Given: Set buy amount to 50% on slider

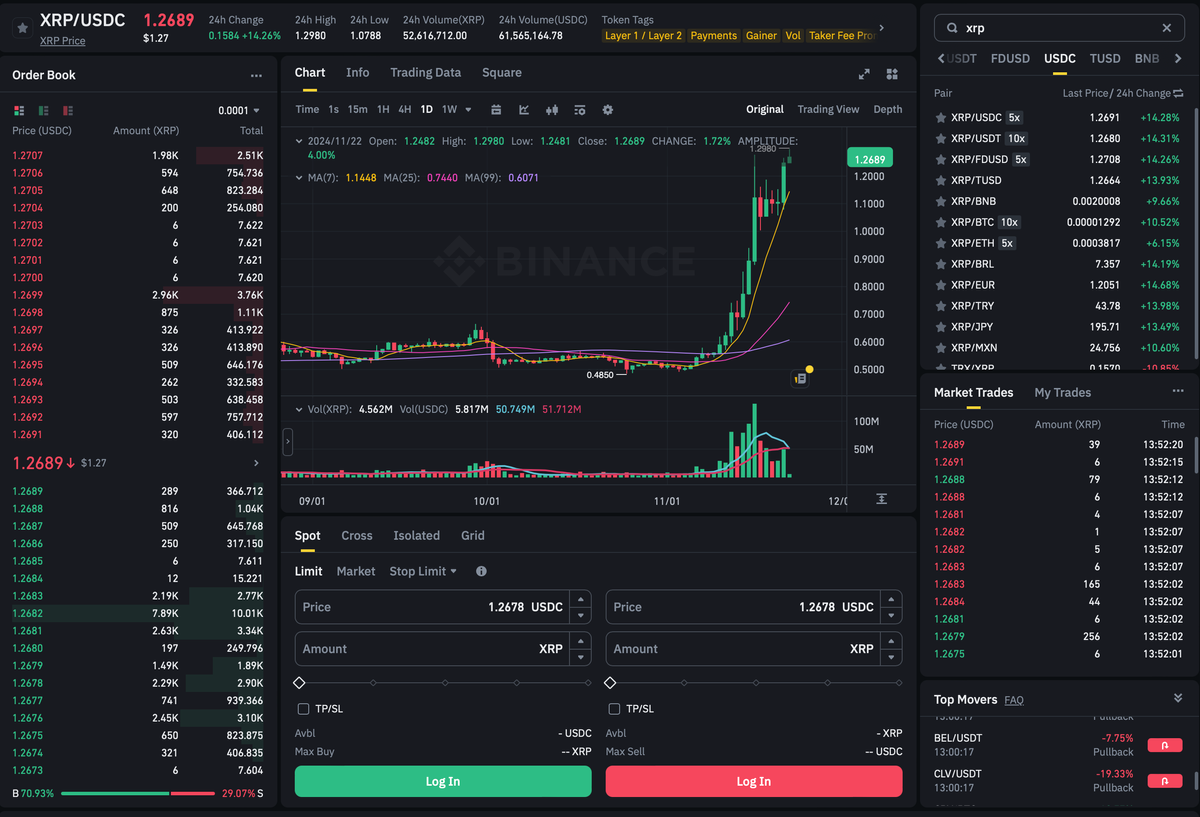Looking at the screenshot, I should point(444,681).
